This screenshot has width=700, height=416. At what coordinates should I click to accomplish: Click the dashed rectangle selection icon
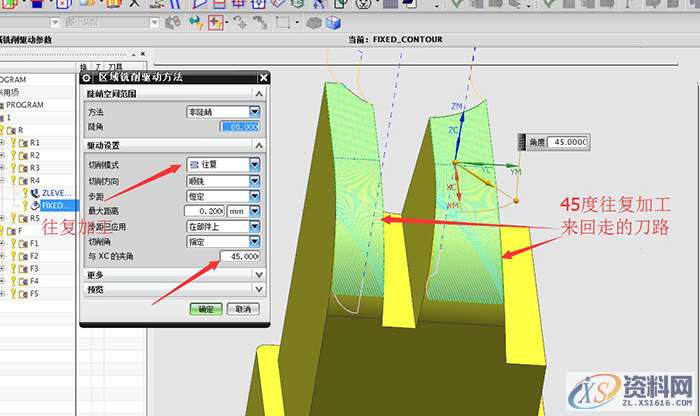[283, 22]
